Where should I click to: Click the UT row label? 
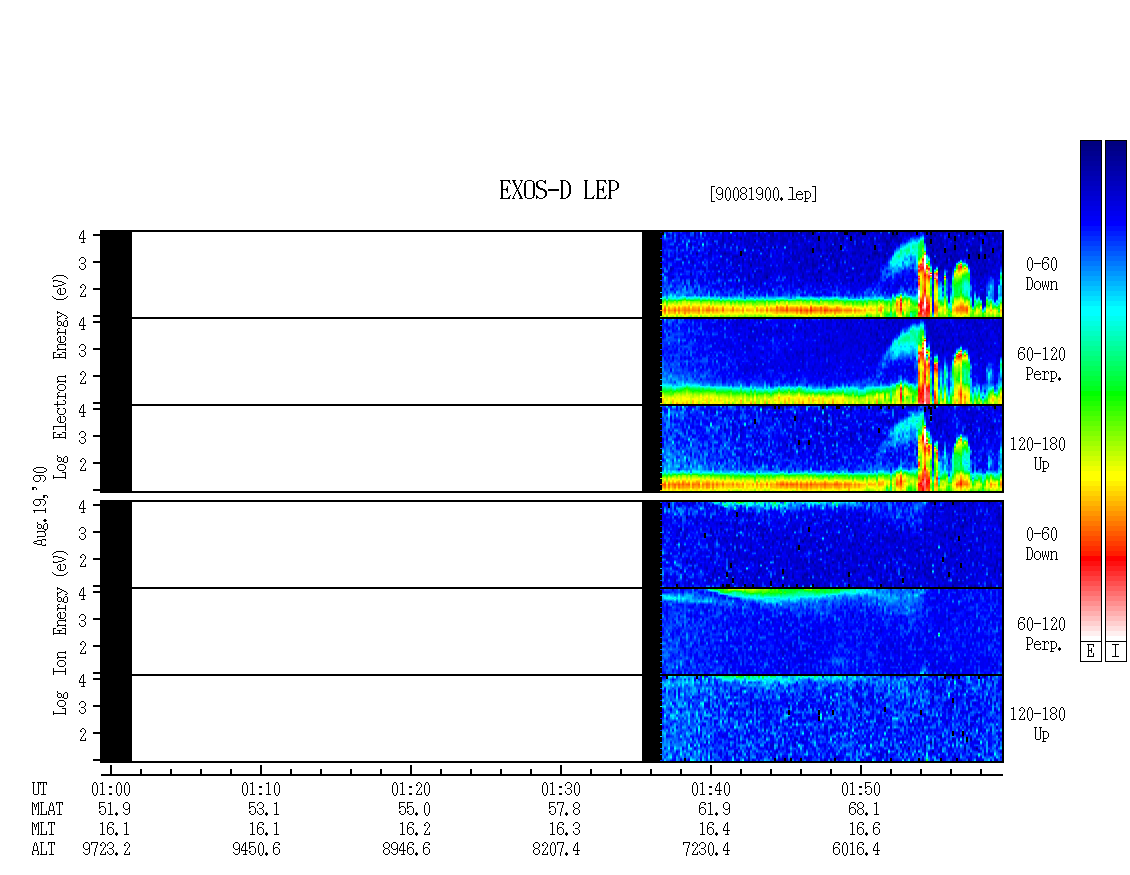click(39, 789)
